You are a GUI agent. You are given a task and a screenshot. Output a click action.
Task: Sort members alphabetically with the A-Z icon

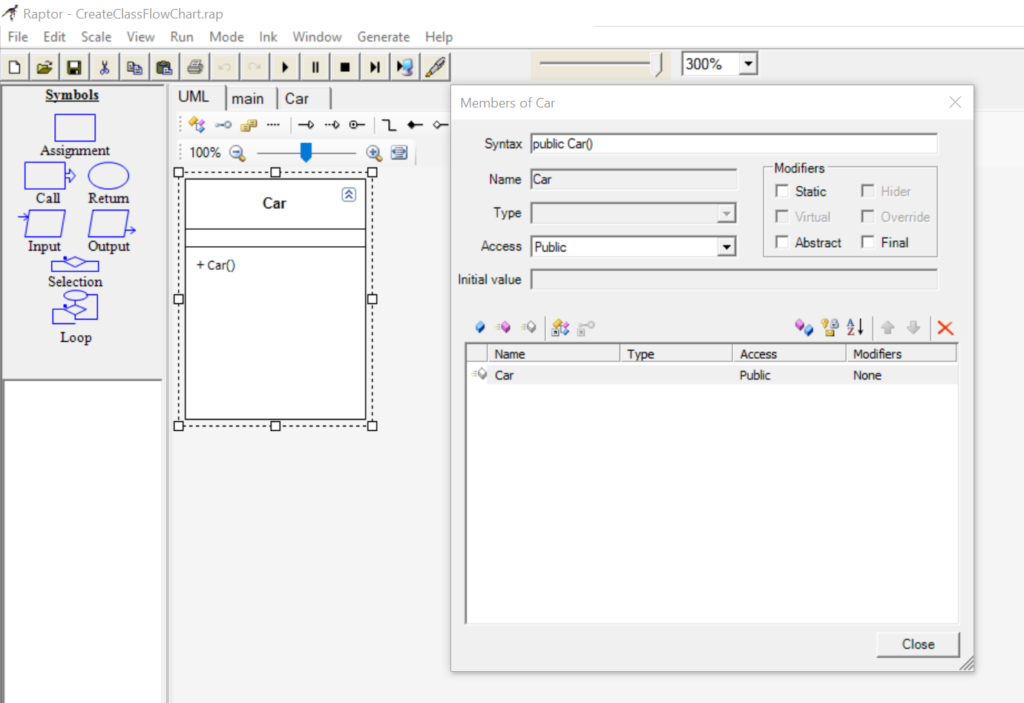pyautogui.click(x=855, y=327)
